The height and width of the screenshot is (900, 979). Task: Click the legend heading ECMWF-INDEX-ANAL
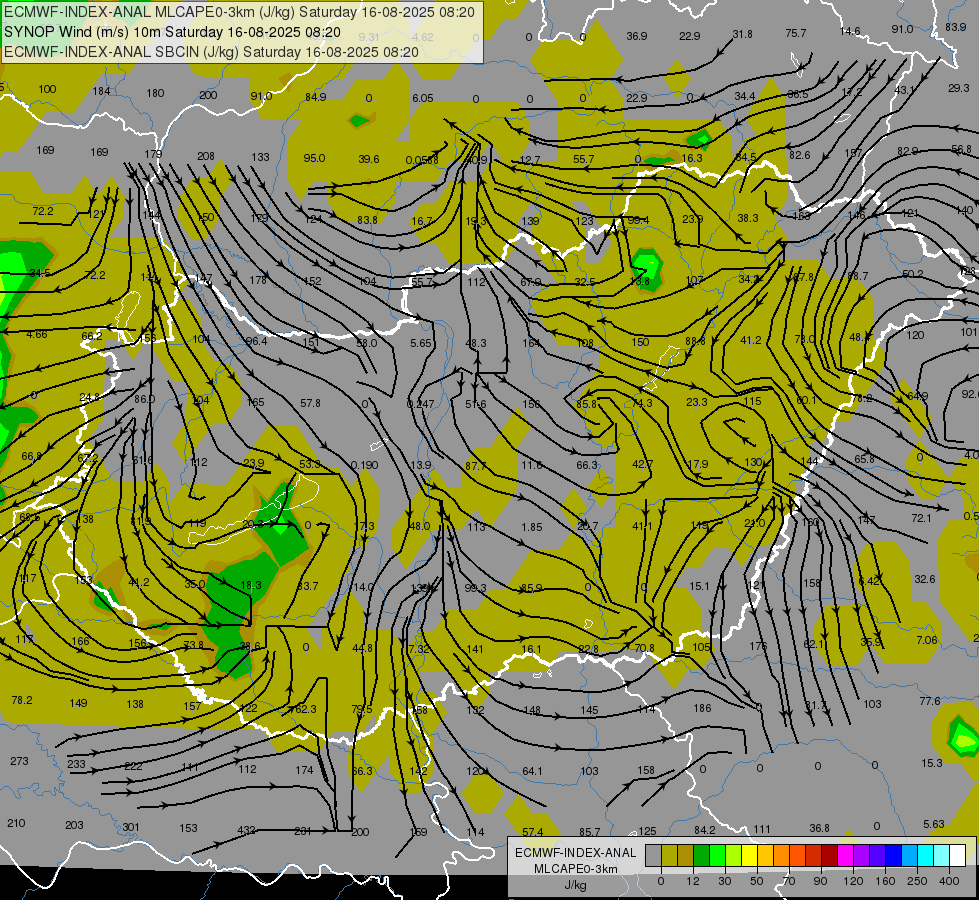(x=576, y=853)
